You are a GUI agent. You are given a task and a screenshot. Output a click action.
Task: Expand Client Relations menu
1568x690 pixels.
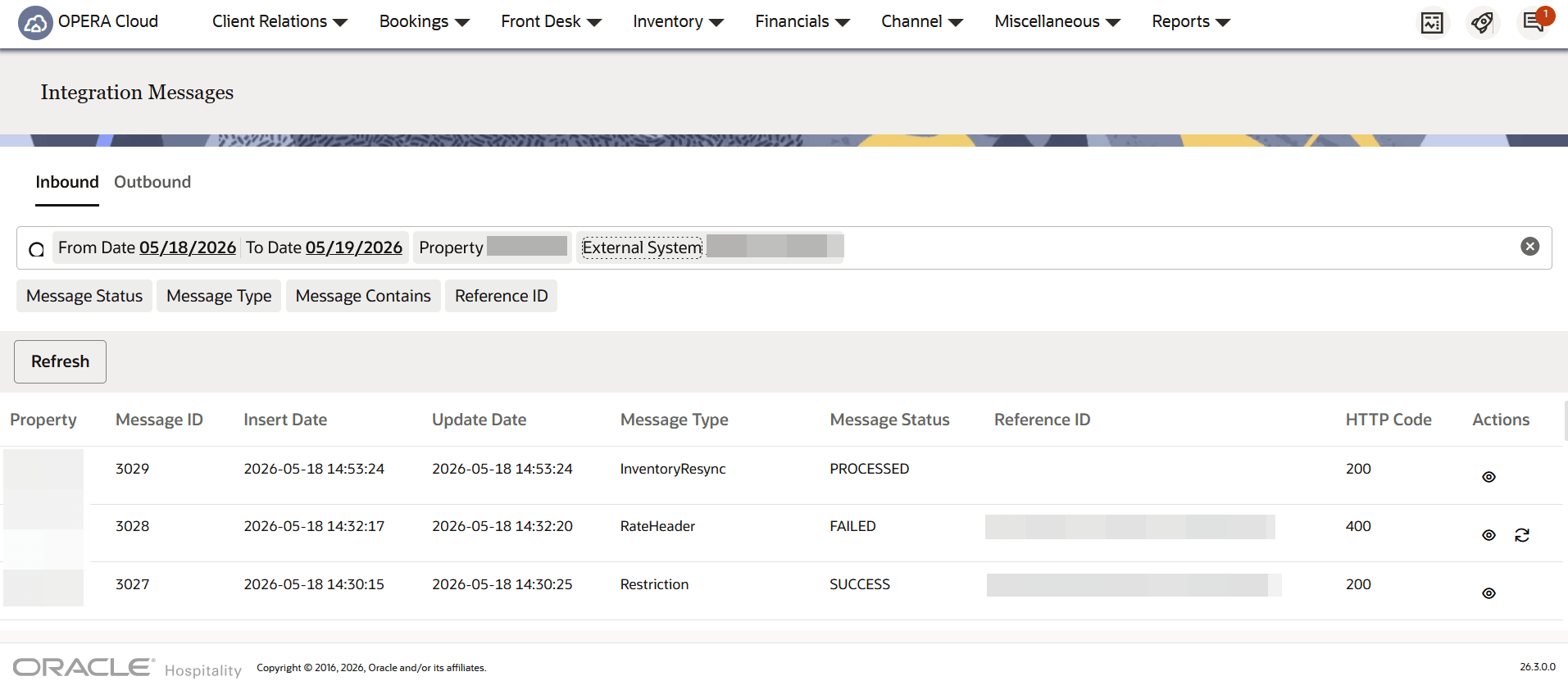(x=280, y=22)
